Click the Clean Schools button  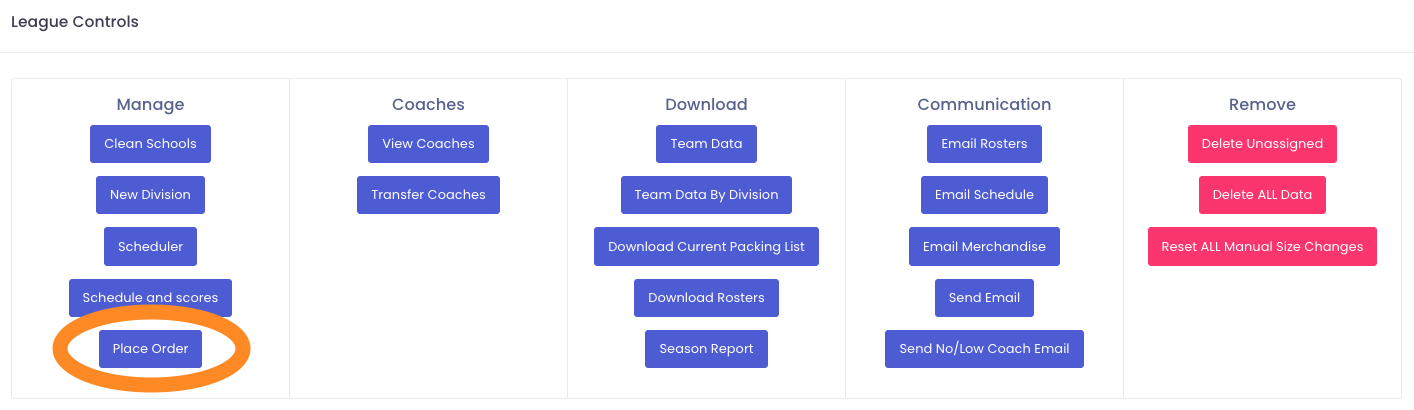pos(150,143)
